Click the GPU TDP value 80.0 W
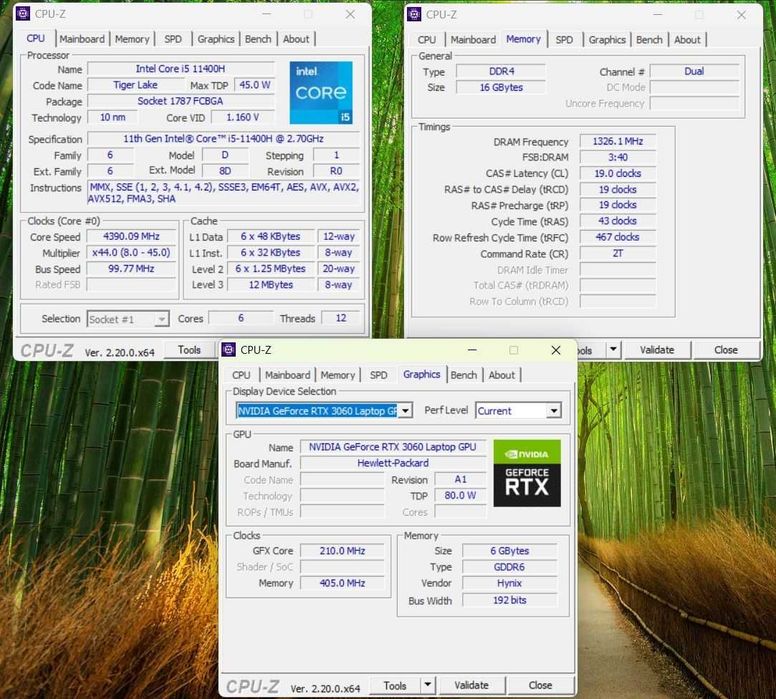This screenshot has height=699, width=776. pyautogui.click(x=460, y=495)
